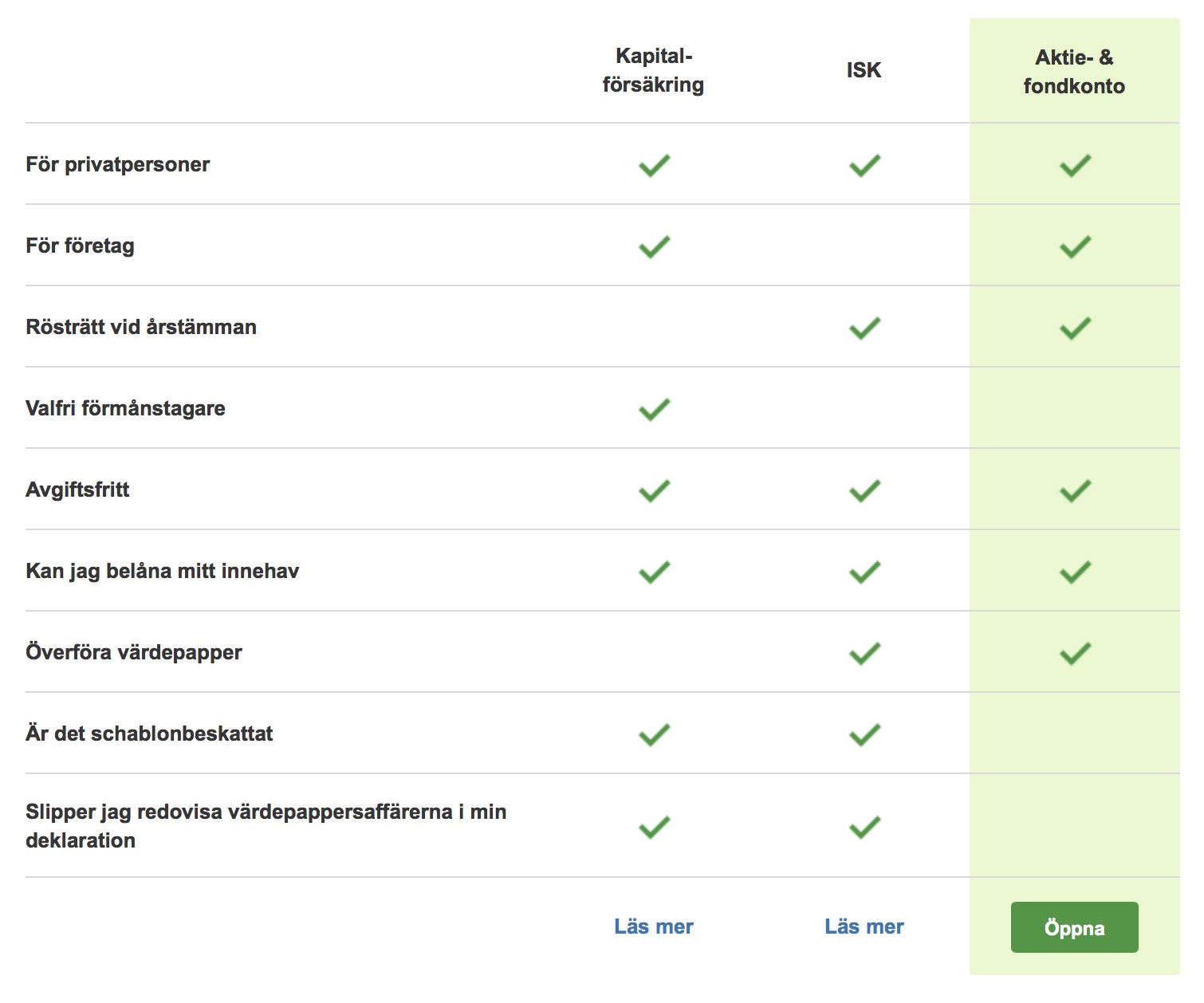Click the Öppna button
Viewport: 1204px width, 1003px height.
point(1074,927)
